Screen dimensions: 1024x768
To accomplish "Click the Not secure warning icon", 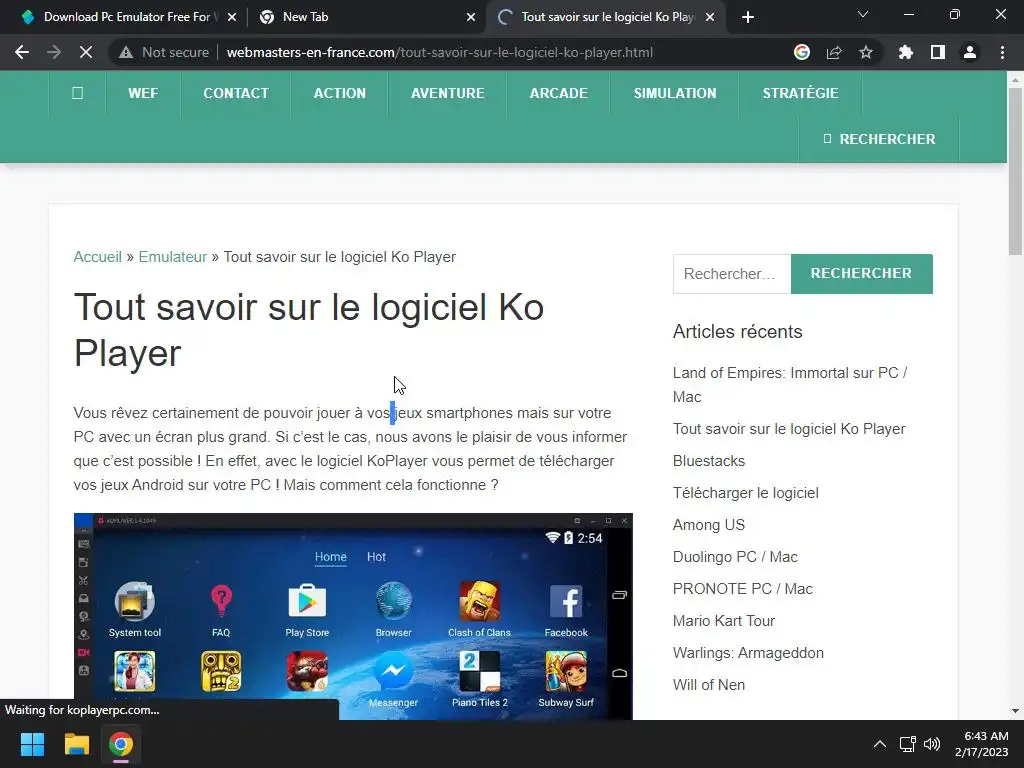I will click(126, 52).
